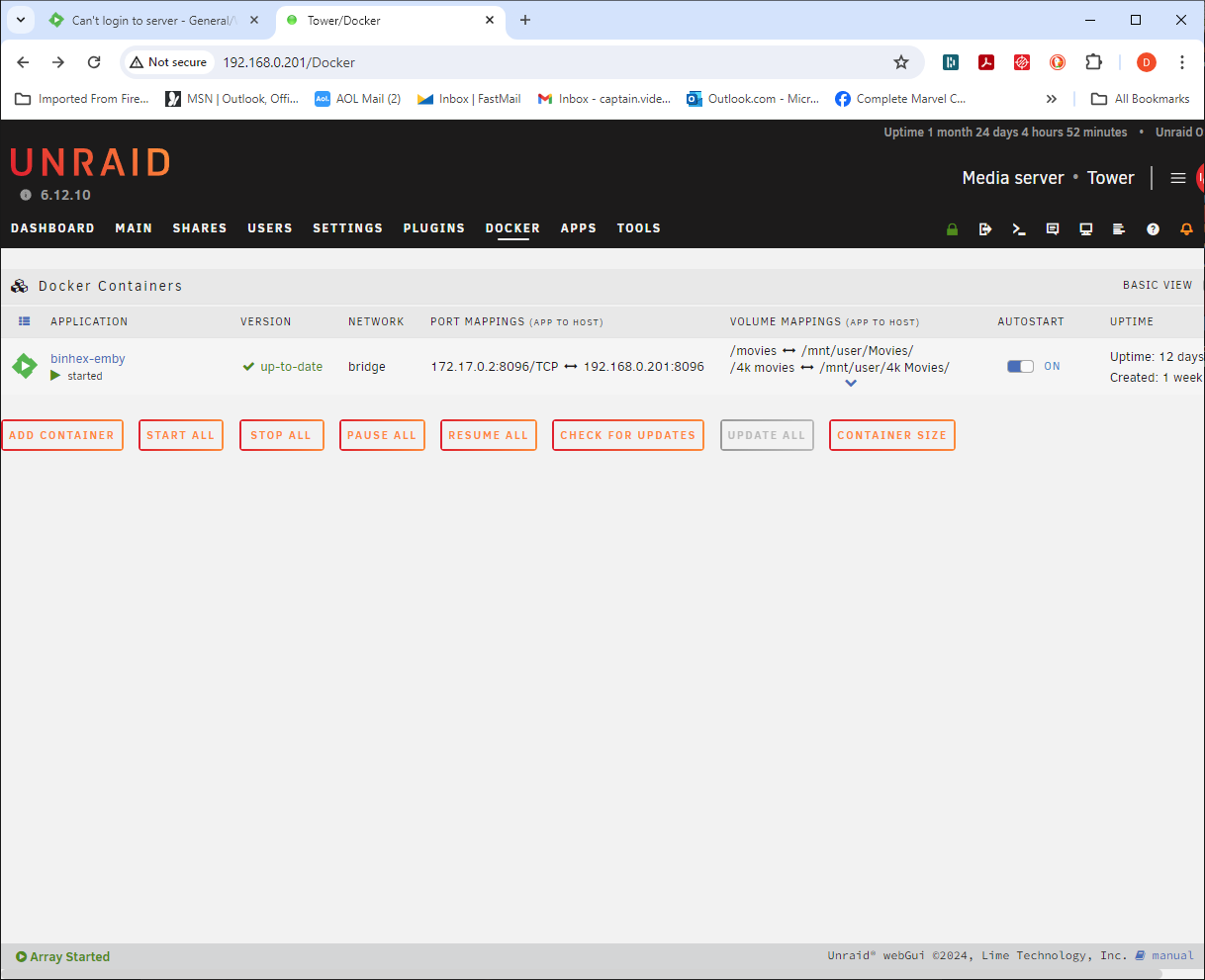The image size is (1205, 980).
Task: Click the Docker Containers header icon
Action: point(20,286)
